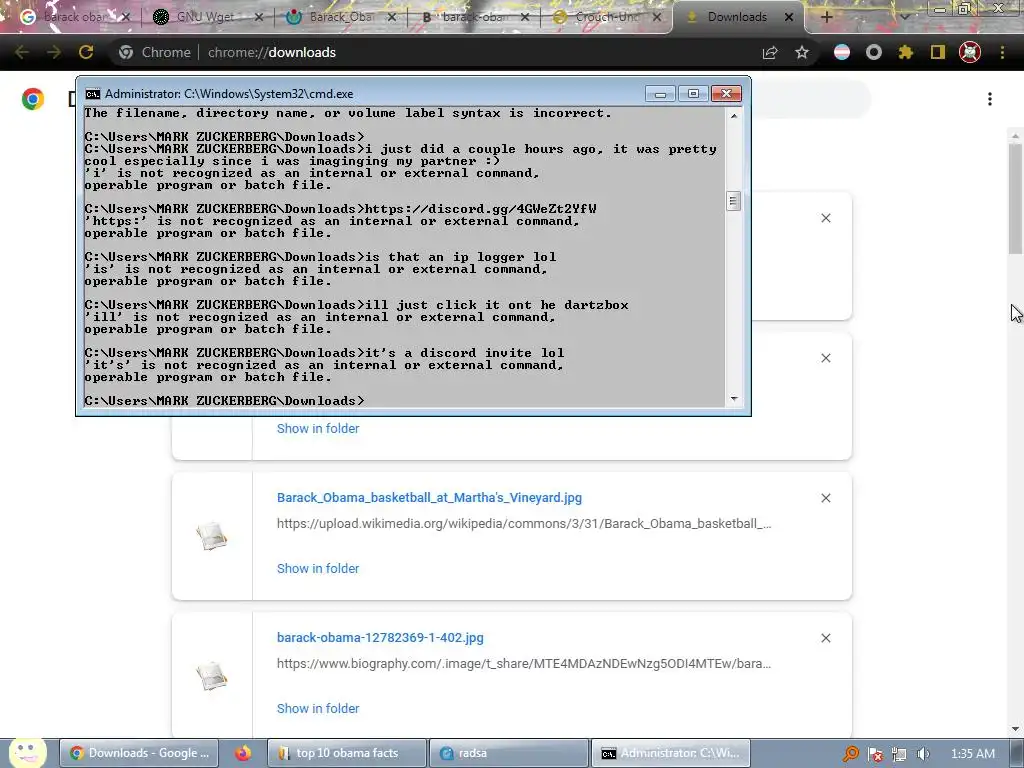1024x768 pixels.
Task: Open Barack_Obama_basketball_at_Martha's_Vineyard.jpg file link
Action: [429, 498]
